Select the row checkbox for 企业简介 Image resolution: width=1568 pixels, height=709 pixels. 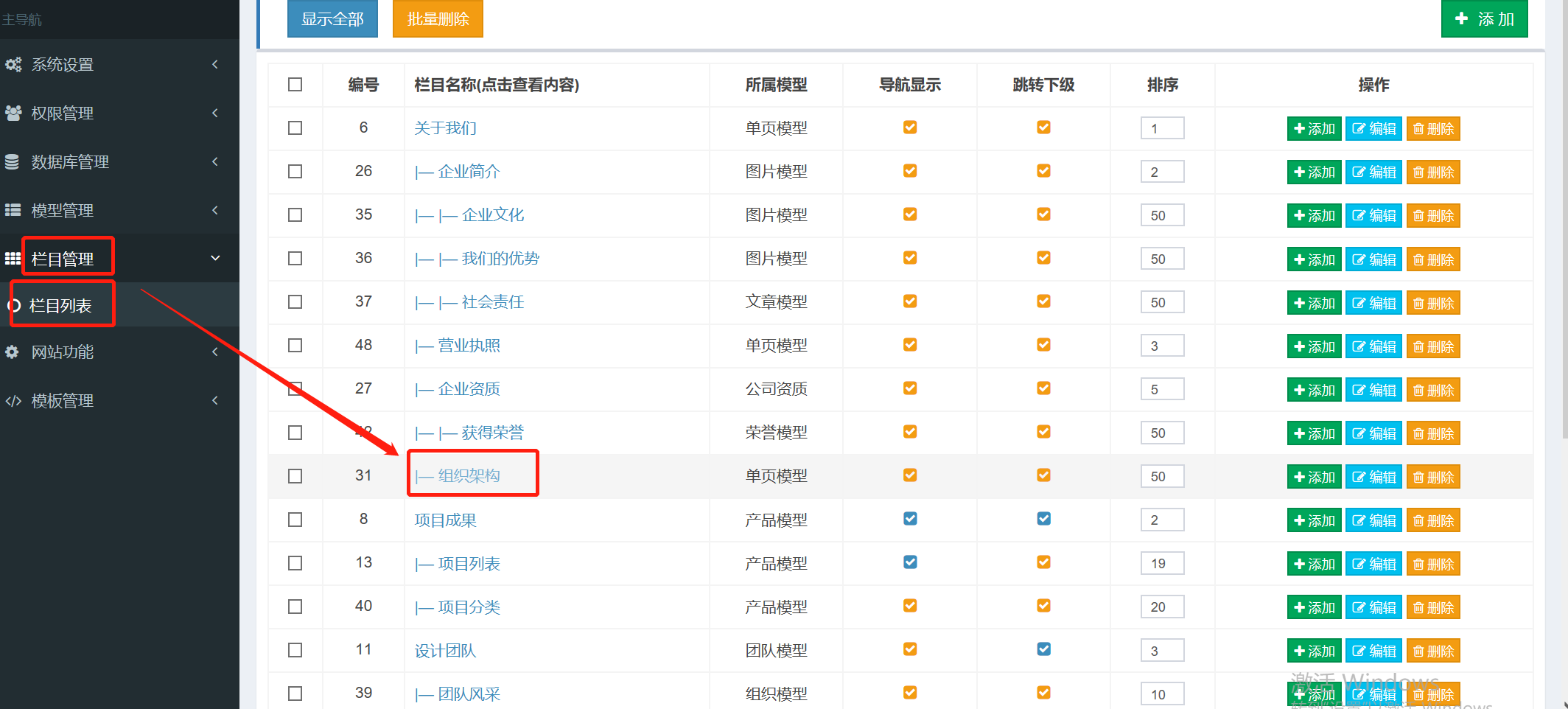click(x=295, y=172)
